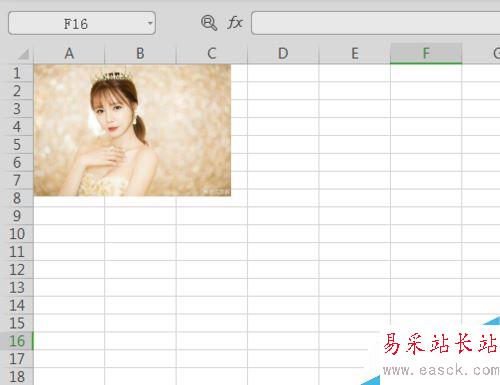
Task: Open the fx insert function button
Action: click(235, 23)
